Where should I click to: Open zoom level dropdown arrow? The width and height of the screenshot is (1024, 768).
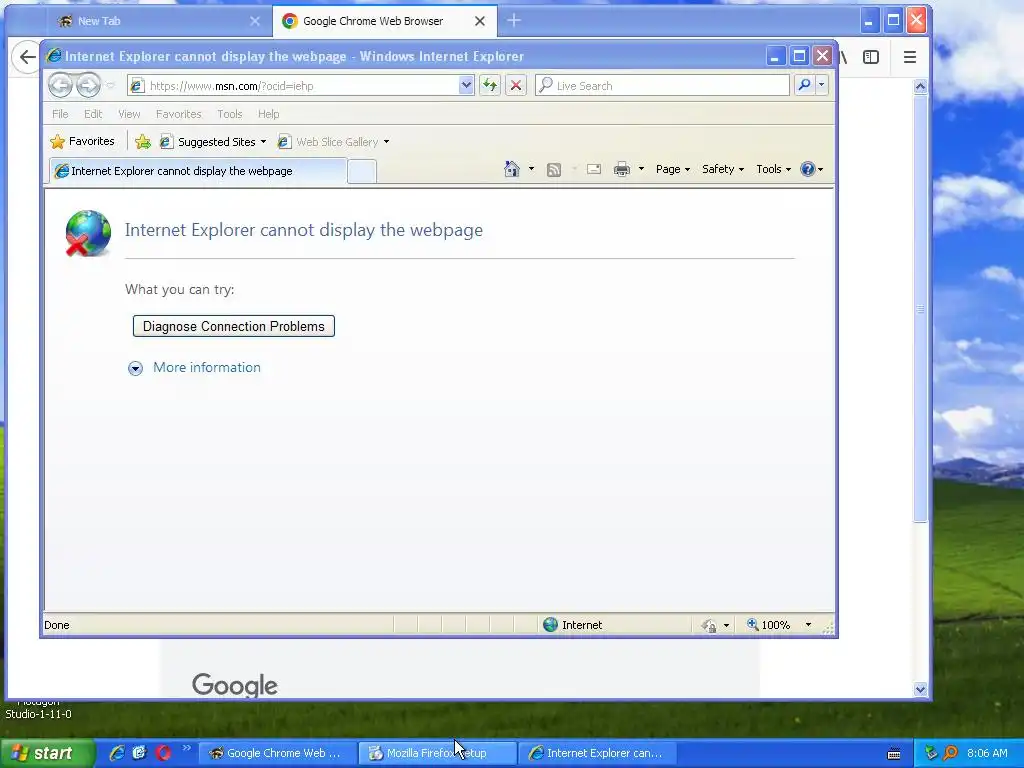808,625
